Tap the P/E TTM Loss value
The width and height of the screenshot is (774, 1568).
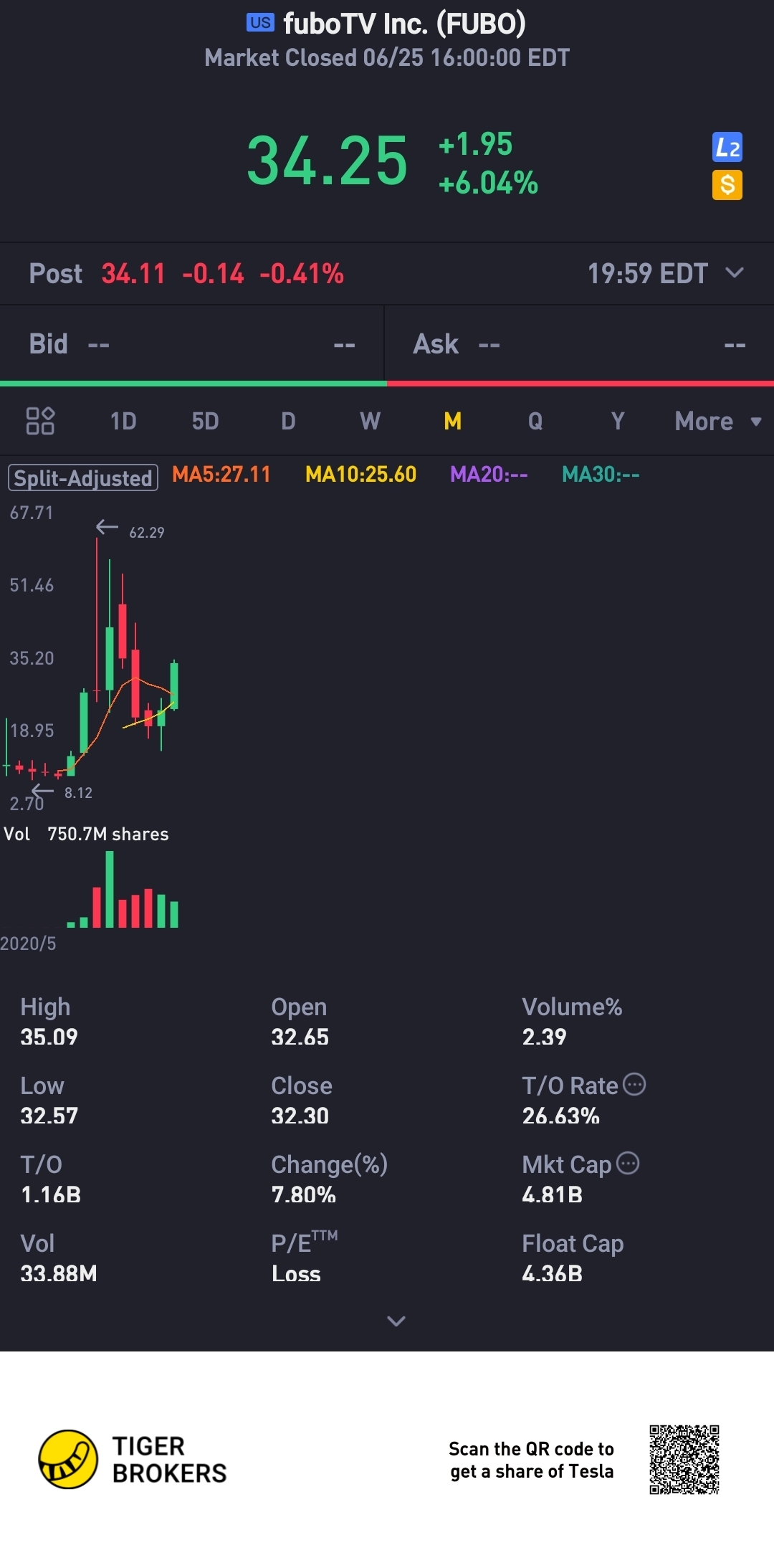(x=296, y=1273)
